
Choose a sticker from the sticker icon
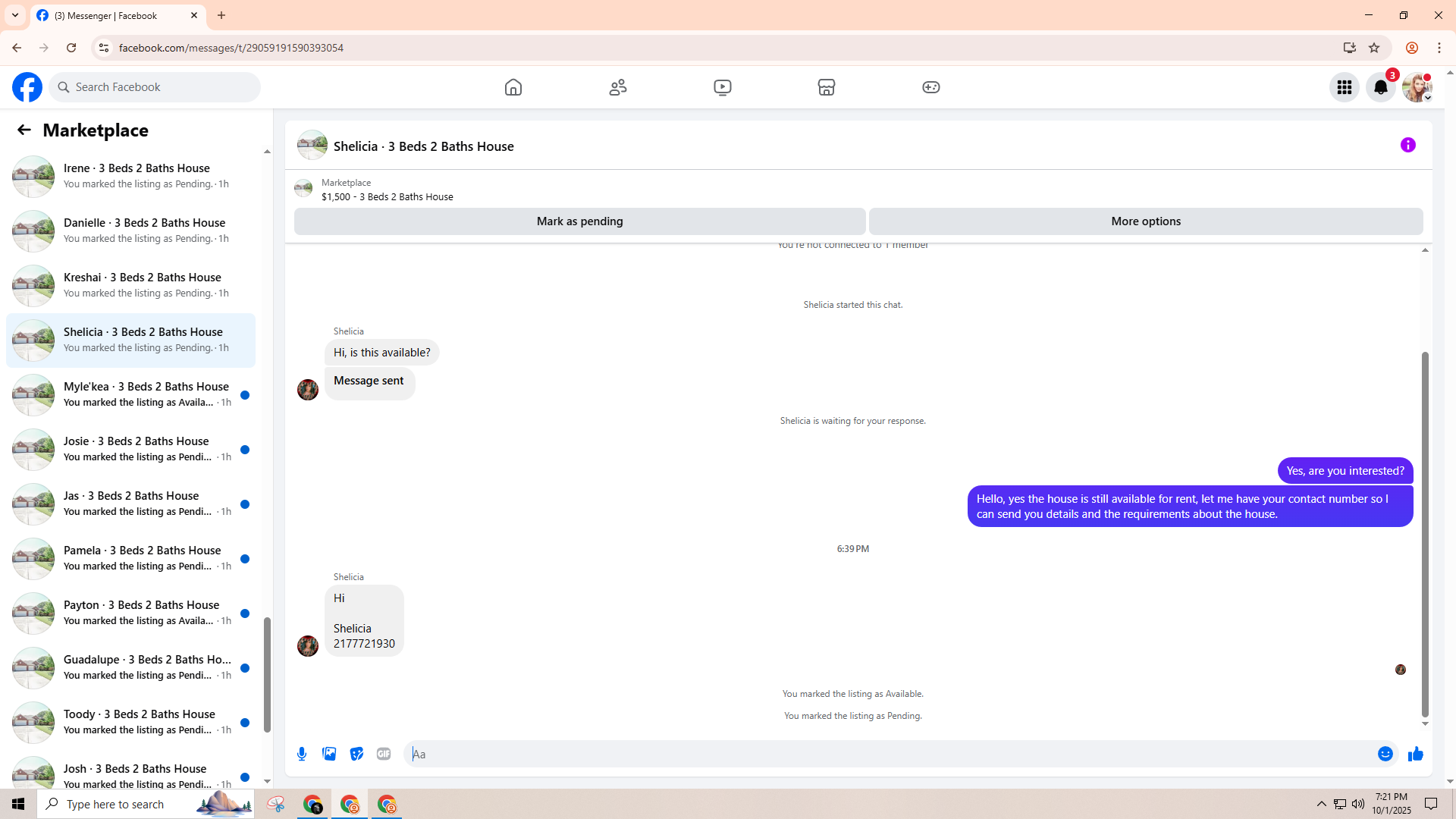pos(356,754)
